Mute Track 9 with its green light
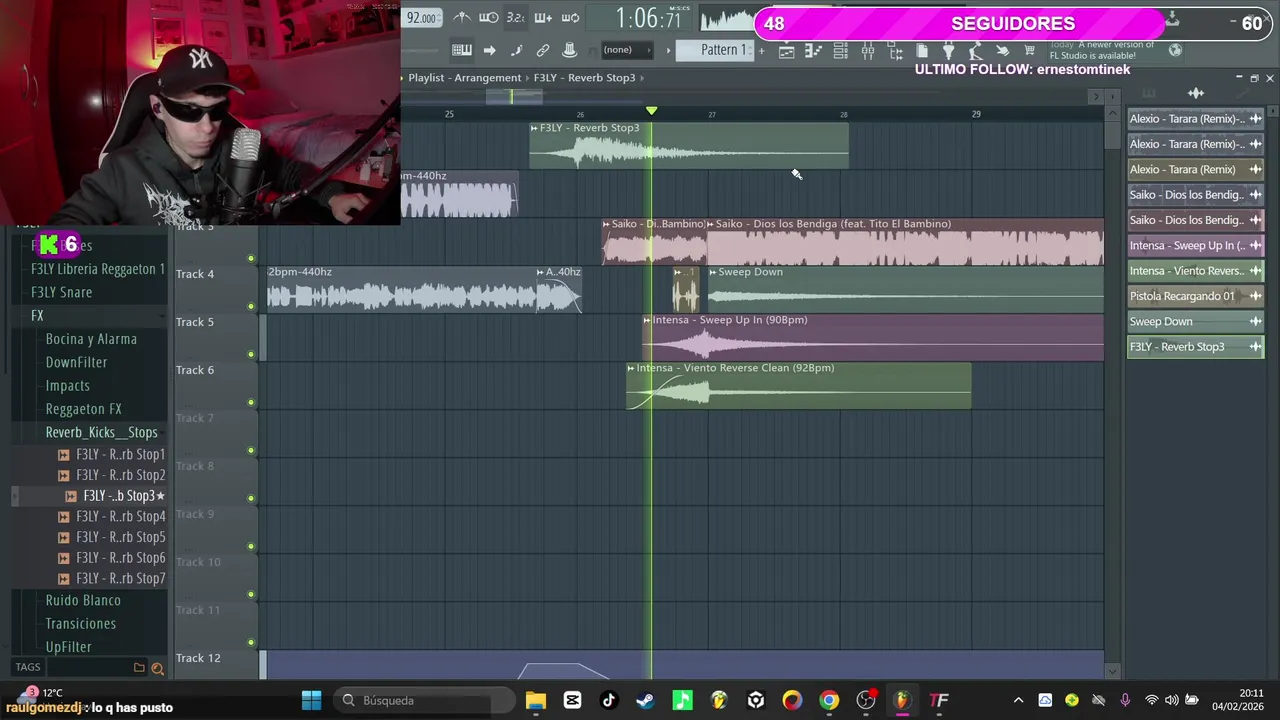Screen dimensions: 1280x720 point(251,547)
